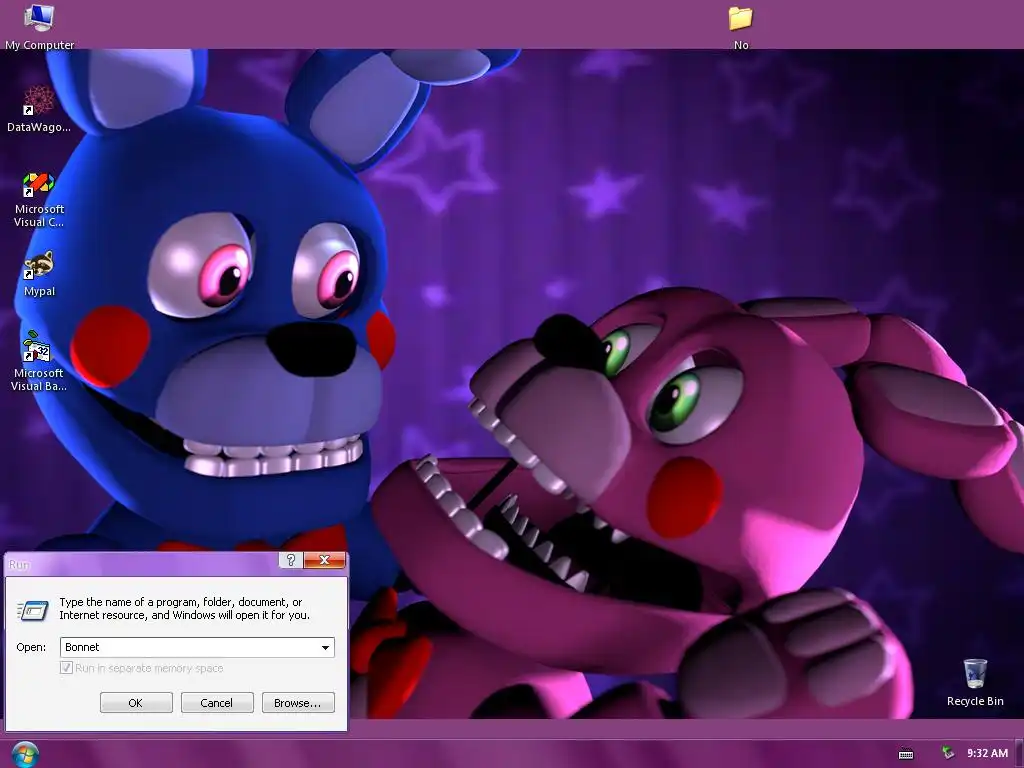Click the green network tray icon

pyautogui.click(x=947, y=753)
